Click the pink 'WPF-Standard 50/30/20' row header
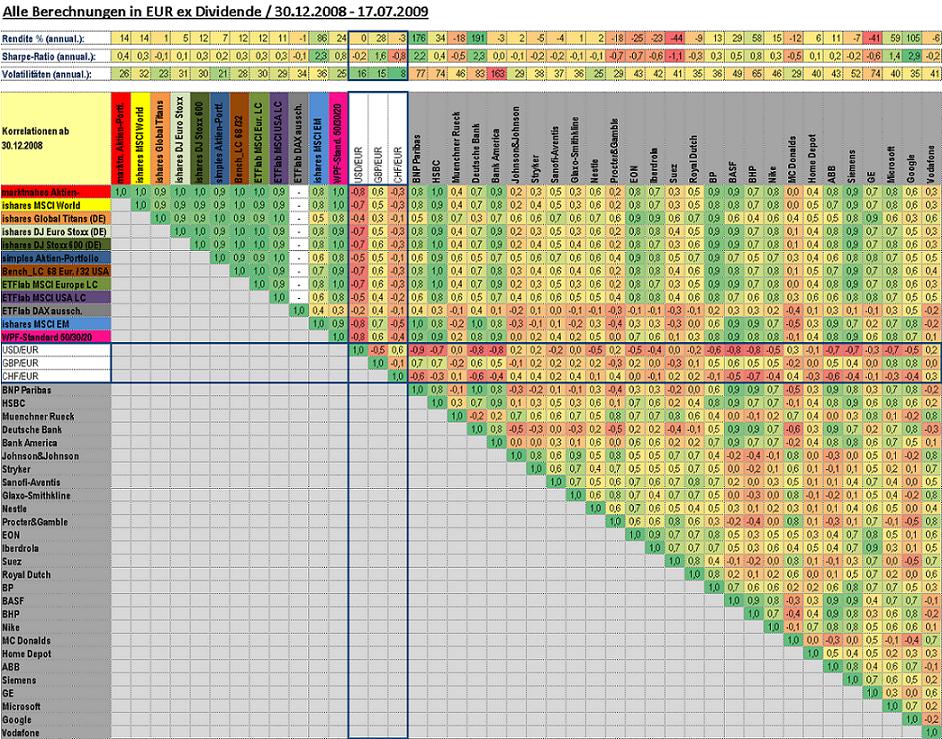The height and width of the screenshot is (739, 942). point(56,337)
